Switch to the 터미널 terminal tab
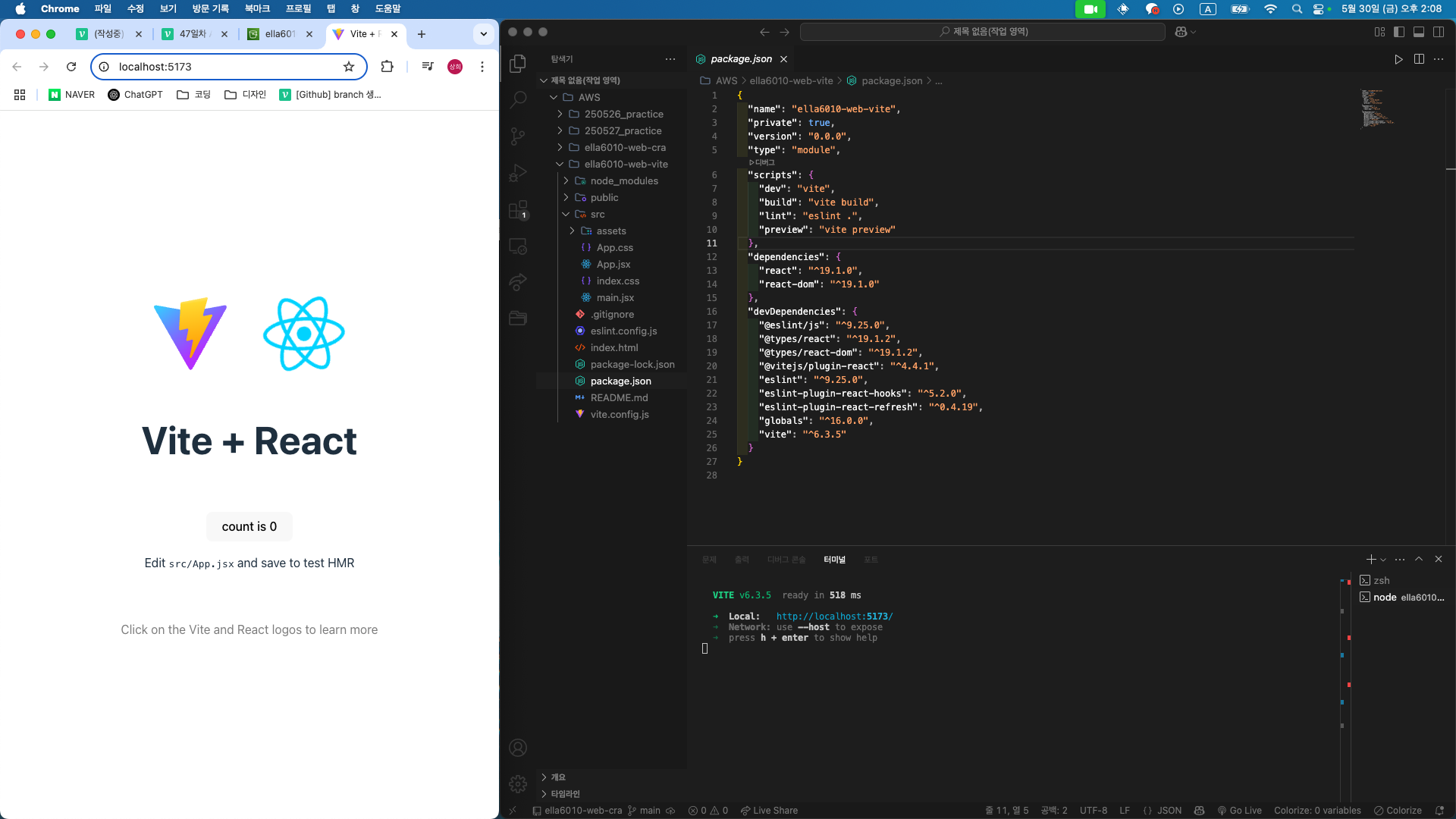 click(x=834, y=560)
